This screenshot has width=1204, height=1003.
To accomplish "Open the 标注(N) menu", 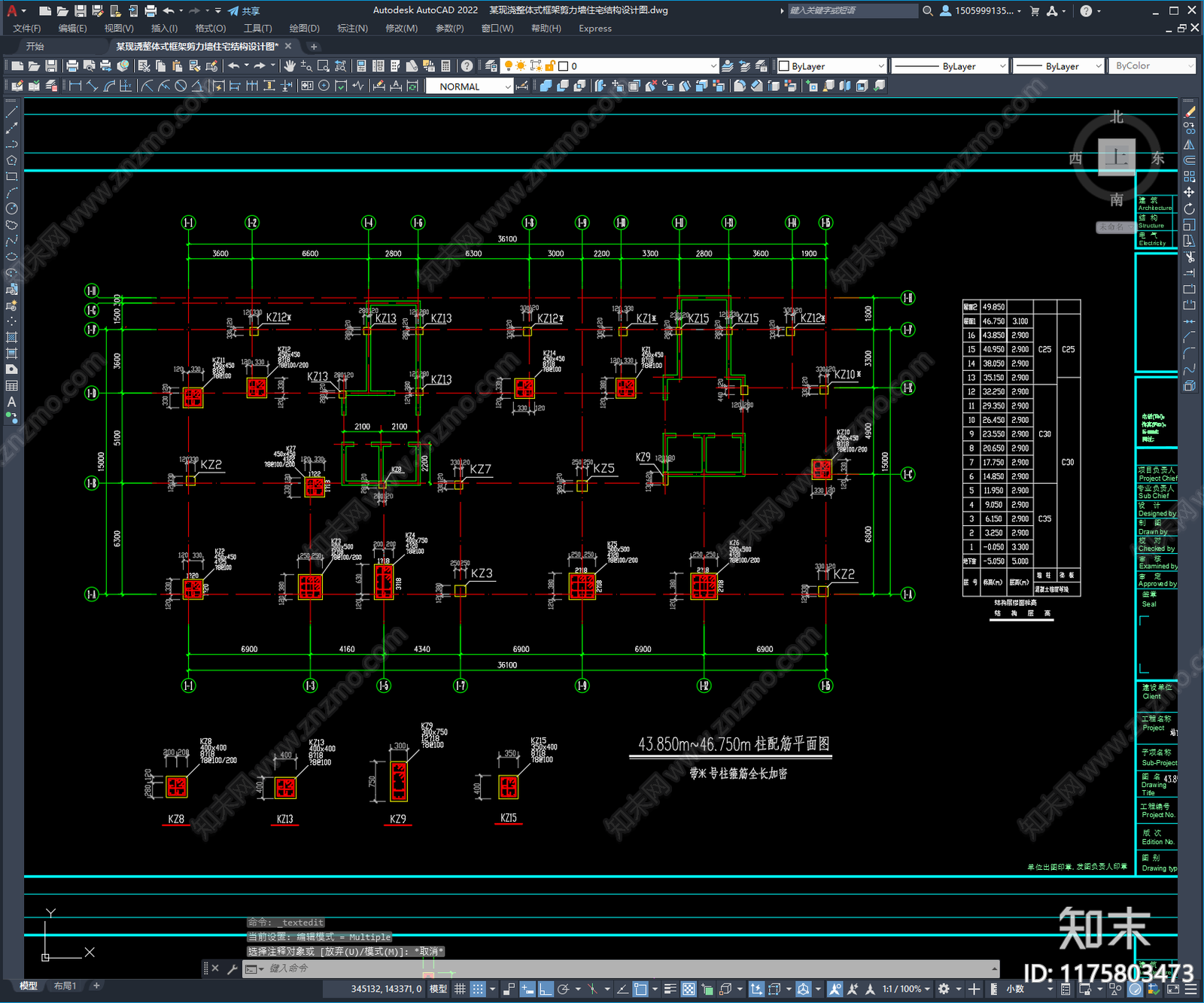I will click(x=352, y=29).
